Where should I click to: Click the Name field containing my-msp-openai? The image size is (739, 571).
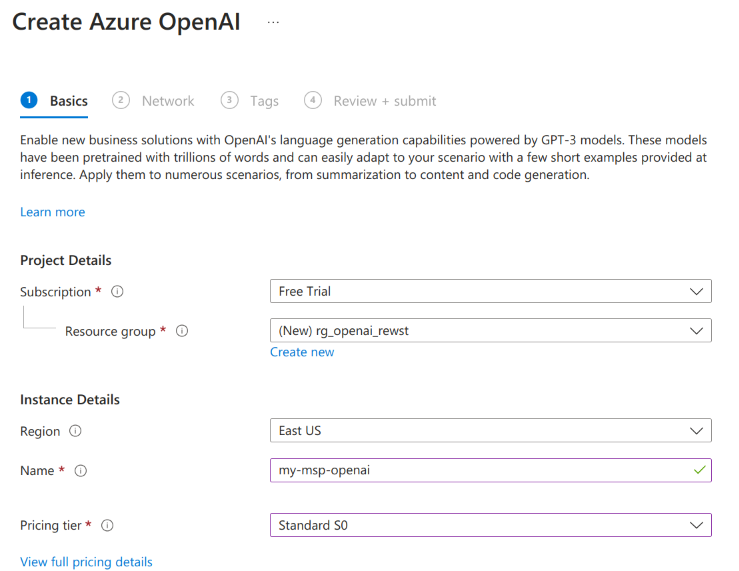tap(480, 470)
